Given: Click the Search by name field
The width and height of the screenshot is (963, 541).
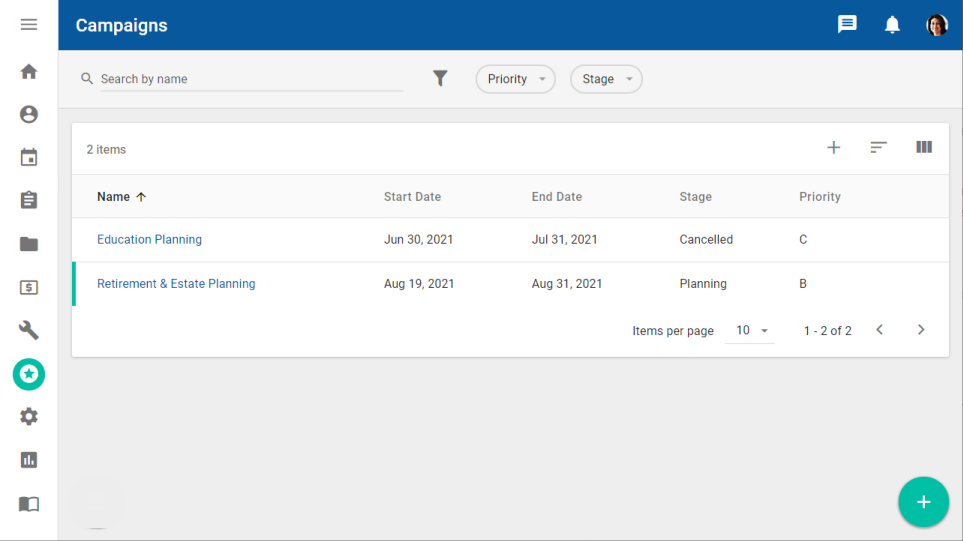Looking at the screenshot, I should coord(250,79).
